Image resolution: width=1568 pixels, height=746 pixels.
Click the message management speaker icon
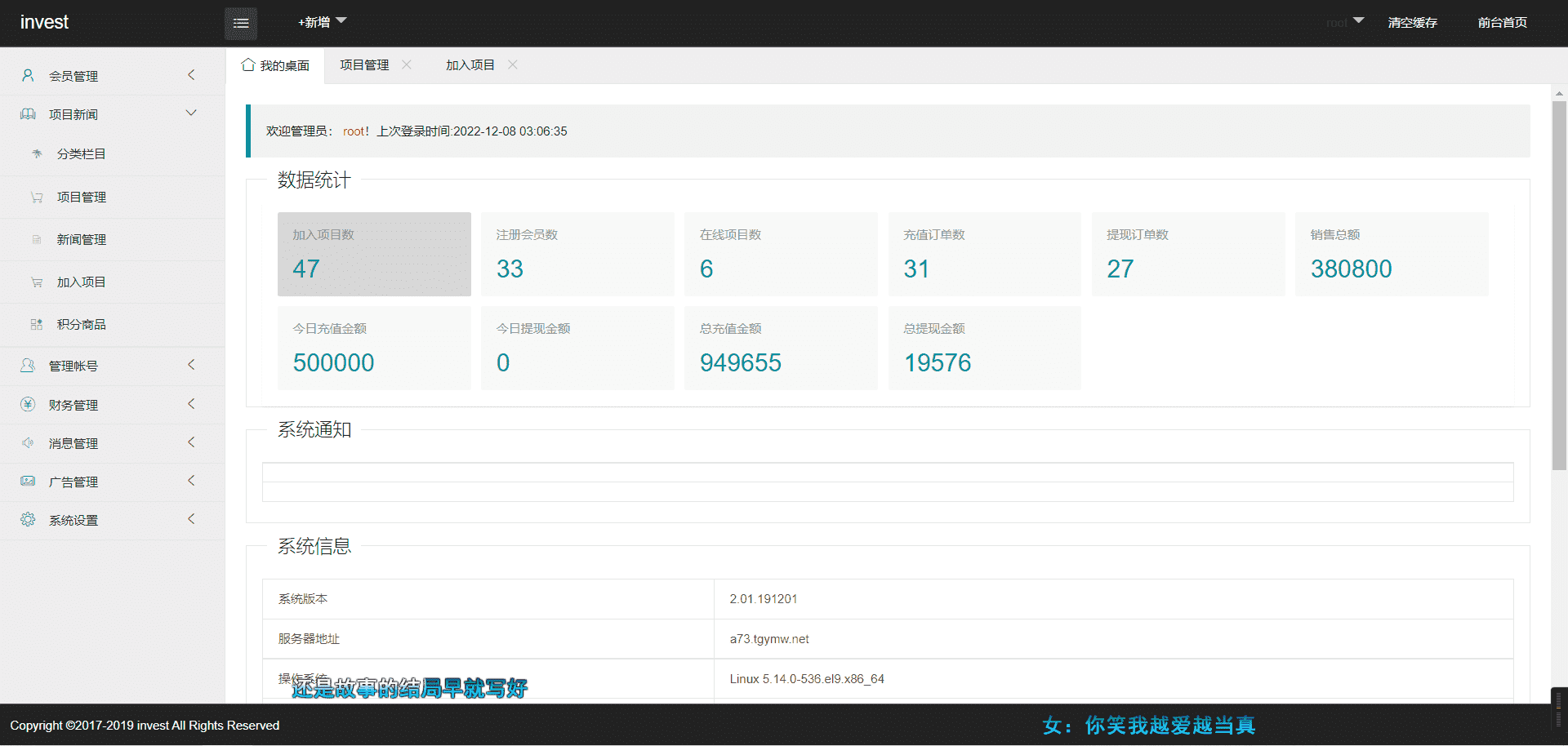pyautogui.click(x=28, y=443)
